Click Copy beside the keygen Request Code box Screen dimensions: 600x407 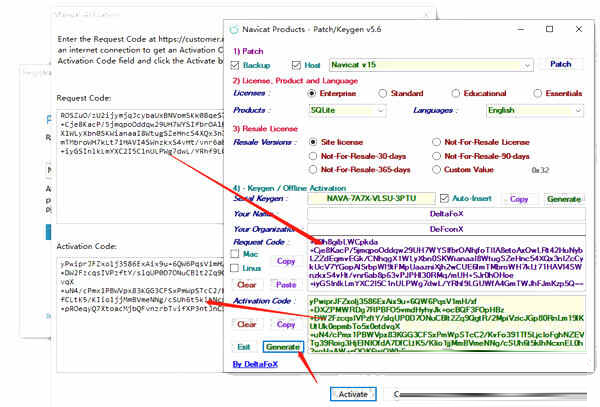[286, 261]
